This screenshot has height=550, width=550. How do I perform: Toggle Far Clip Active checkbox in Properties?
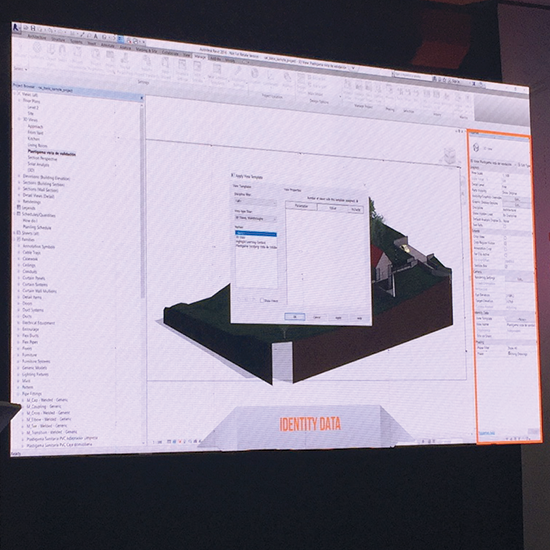tap(506, 255)
